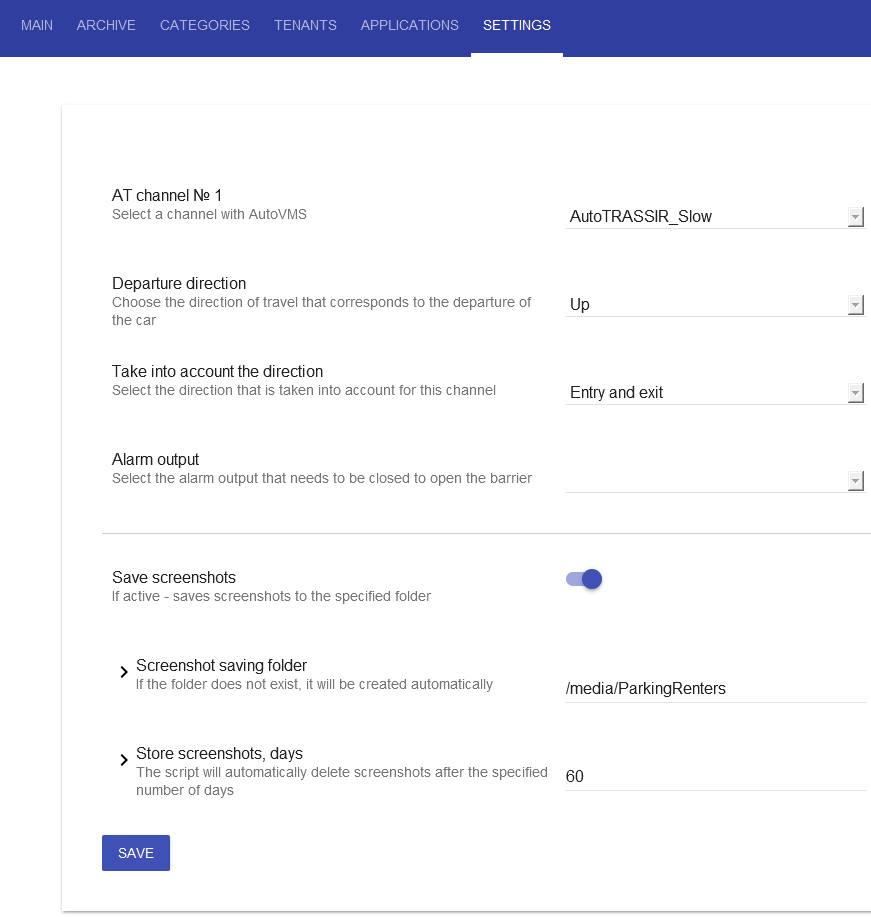Toggle the Save screenshots switch

tap(584, 579)
